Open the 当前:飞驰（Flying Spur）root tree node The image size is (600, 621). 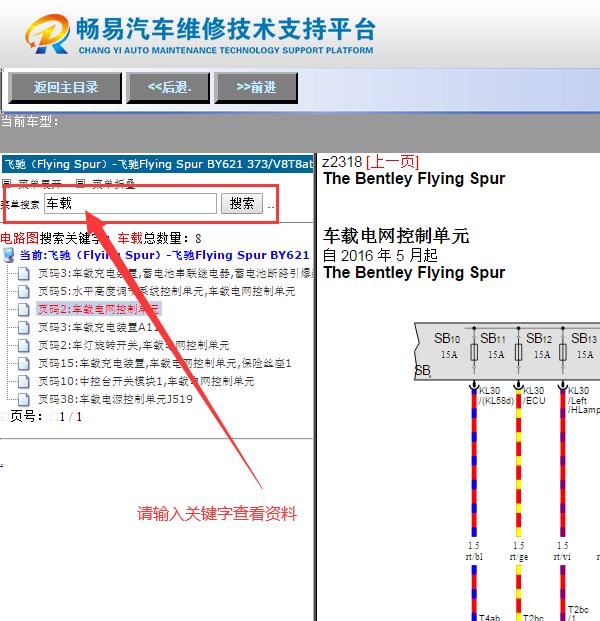[164, 255]
